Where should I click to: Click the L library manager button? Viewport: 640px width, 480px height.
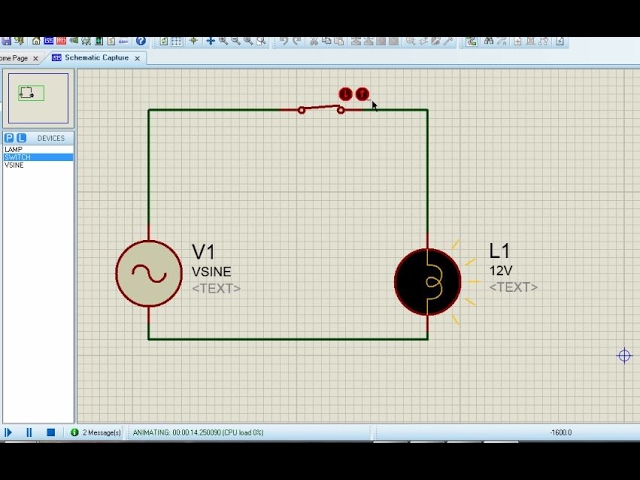click(x=21, y=138)
